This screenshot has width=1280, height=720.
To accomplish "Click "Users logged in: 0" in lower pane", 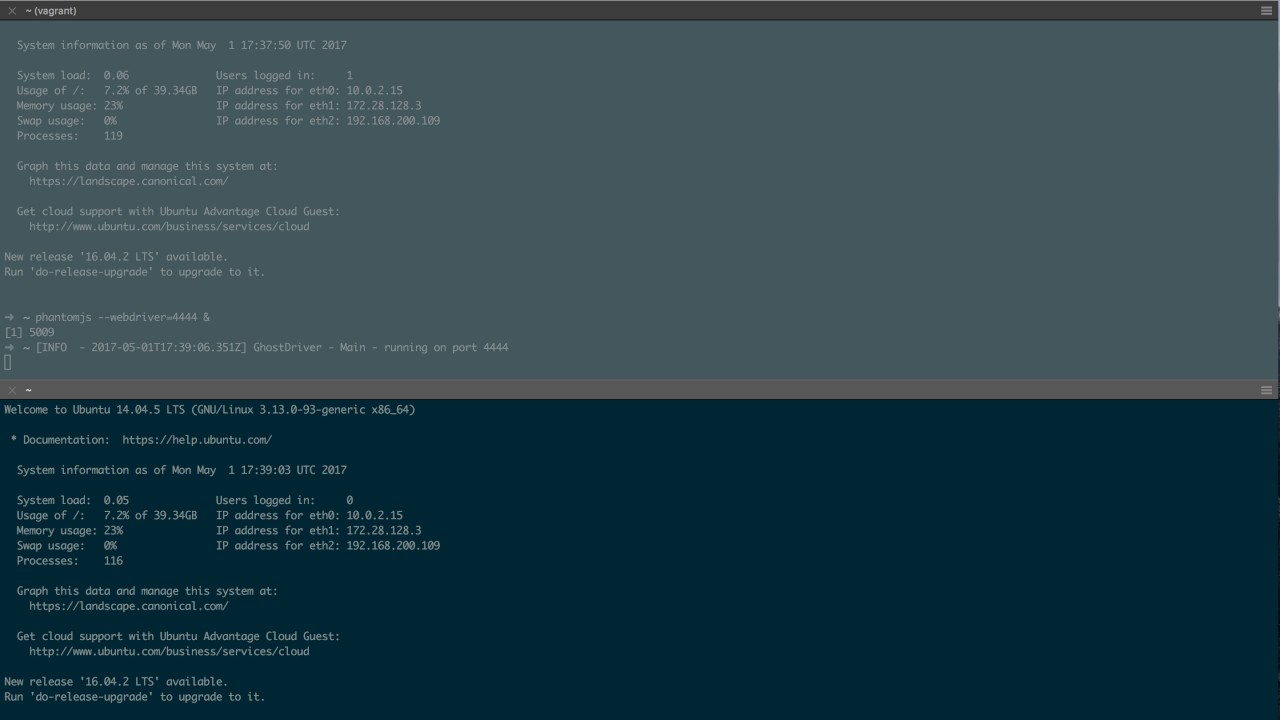I will (284, 500).
